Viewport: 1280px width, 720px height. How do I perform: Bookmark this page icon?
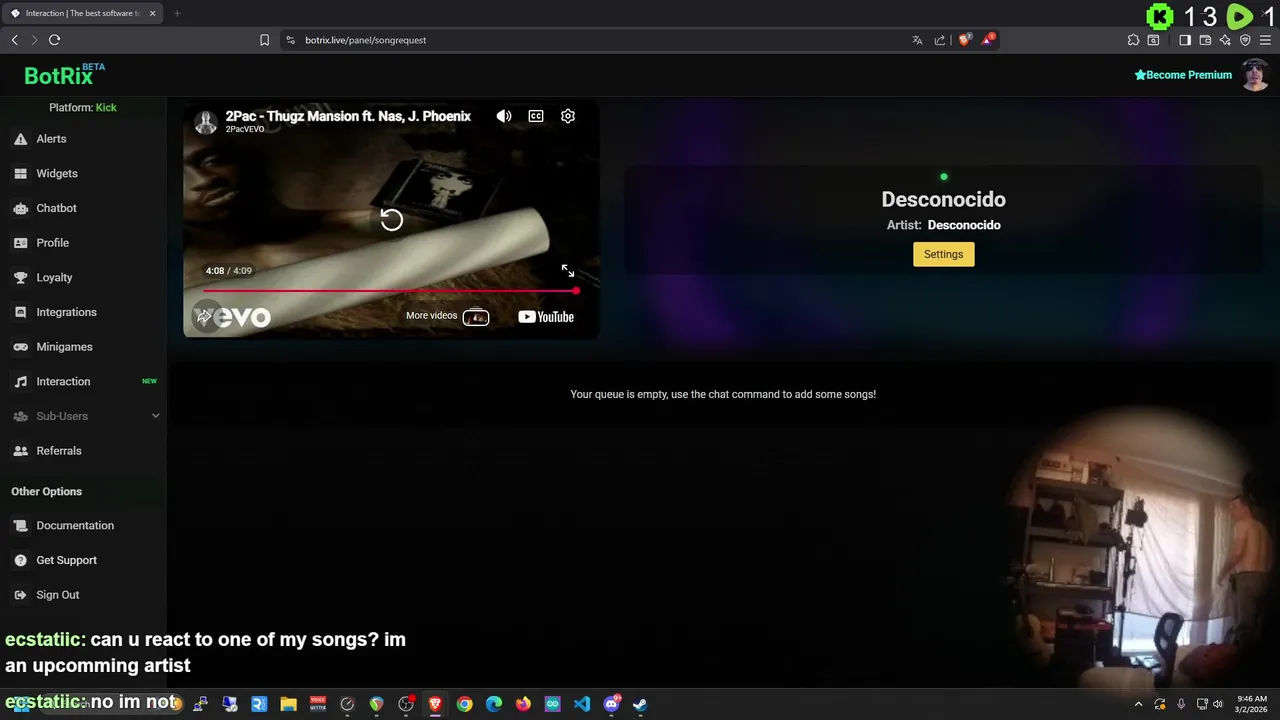pos(264,40)
